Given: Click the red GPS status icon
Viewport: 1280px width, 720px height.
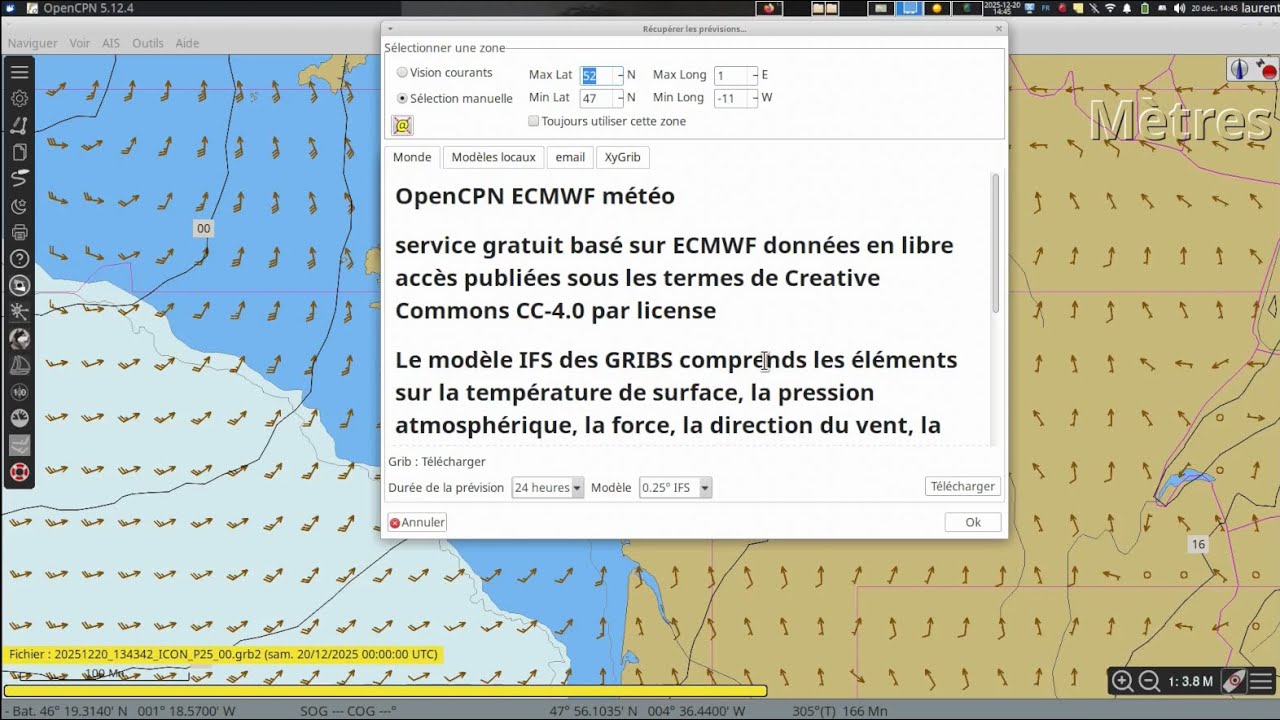Looking at the screenshot, I should coord(1267,69).
